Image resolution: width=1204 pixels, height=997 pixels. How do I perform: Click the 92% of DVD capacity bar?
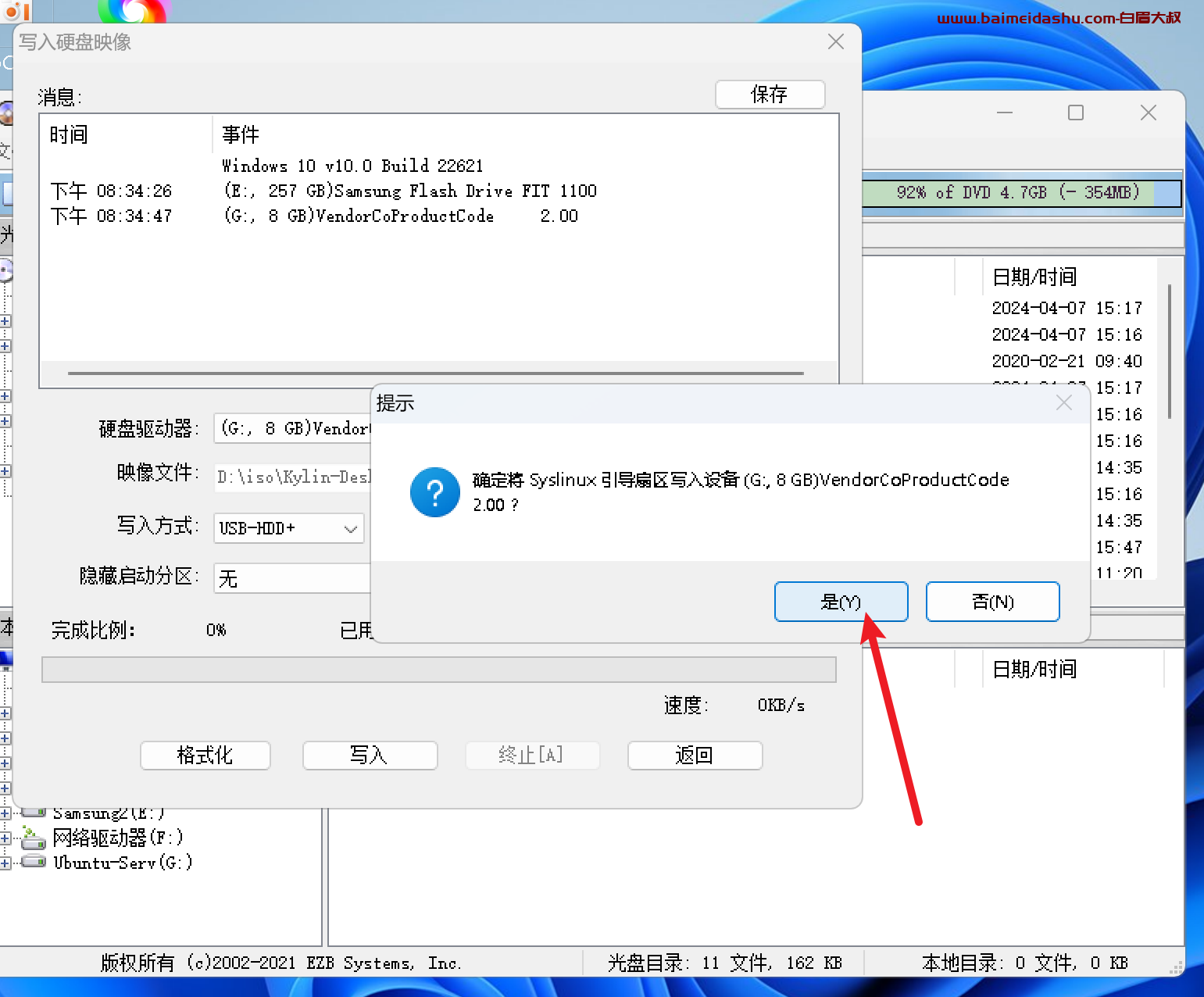click(1020, 193)
